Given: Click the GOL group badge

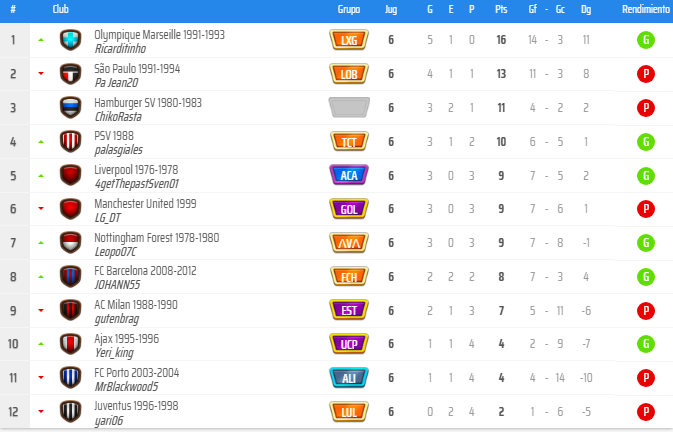Looking at the screenshot, I should 349,208.
